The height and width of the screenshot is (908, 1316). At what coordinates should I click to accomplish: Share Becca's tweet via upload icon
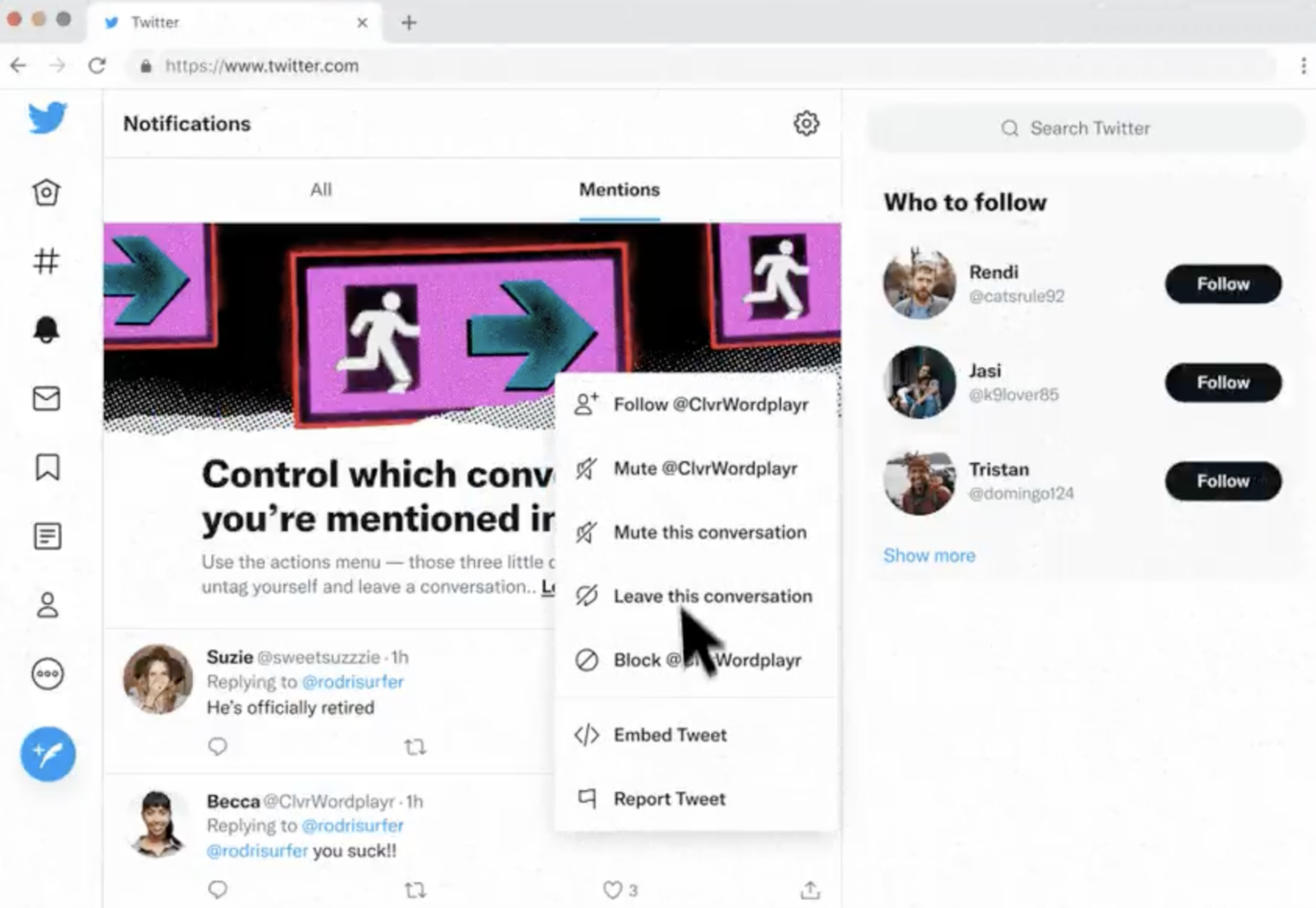(809, 889)
